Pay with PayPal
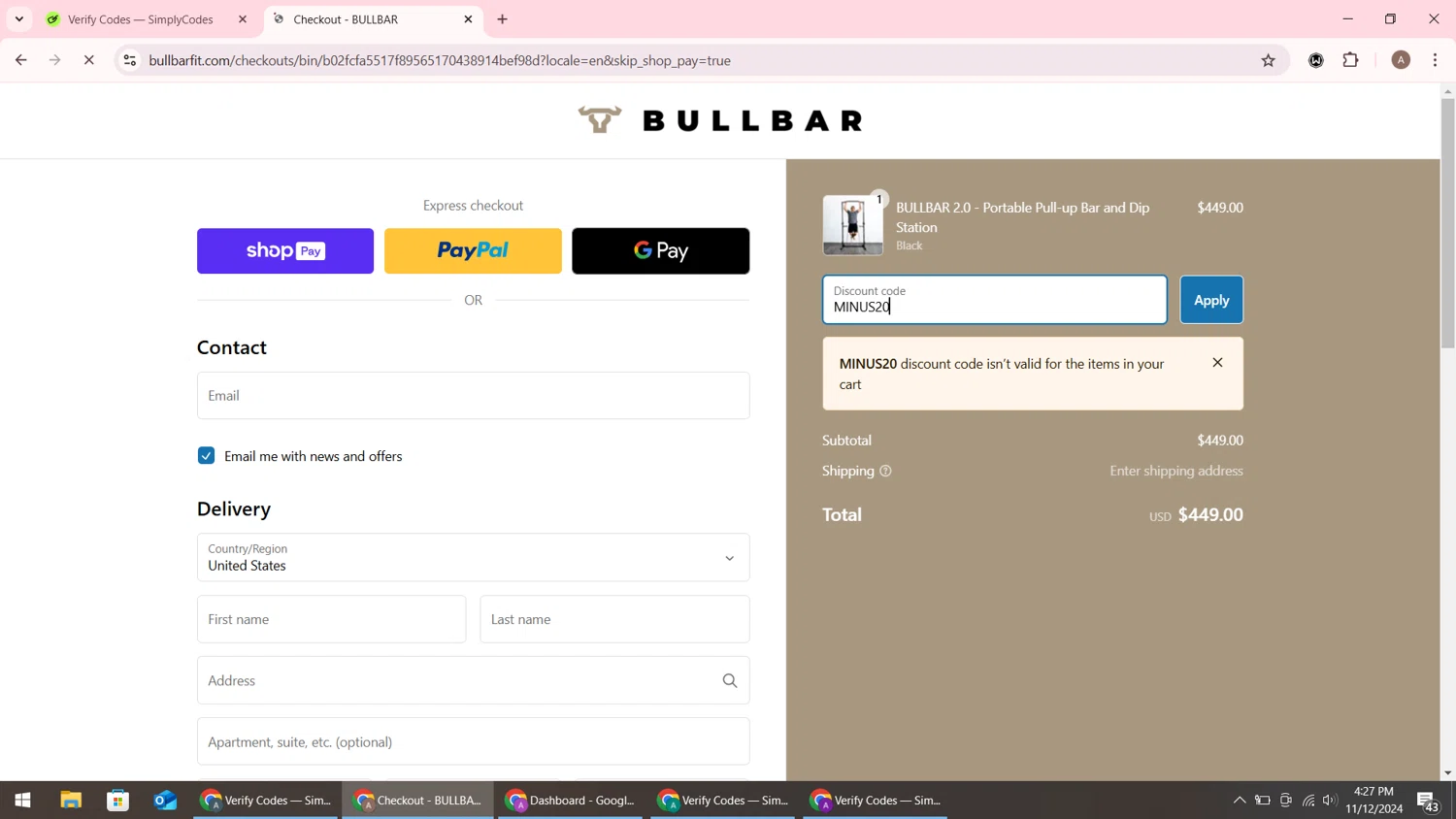This screenshot has height=819, width=1456. coord(473,251)
